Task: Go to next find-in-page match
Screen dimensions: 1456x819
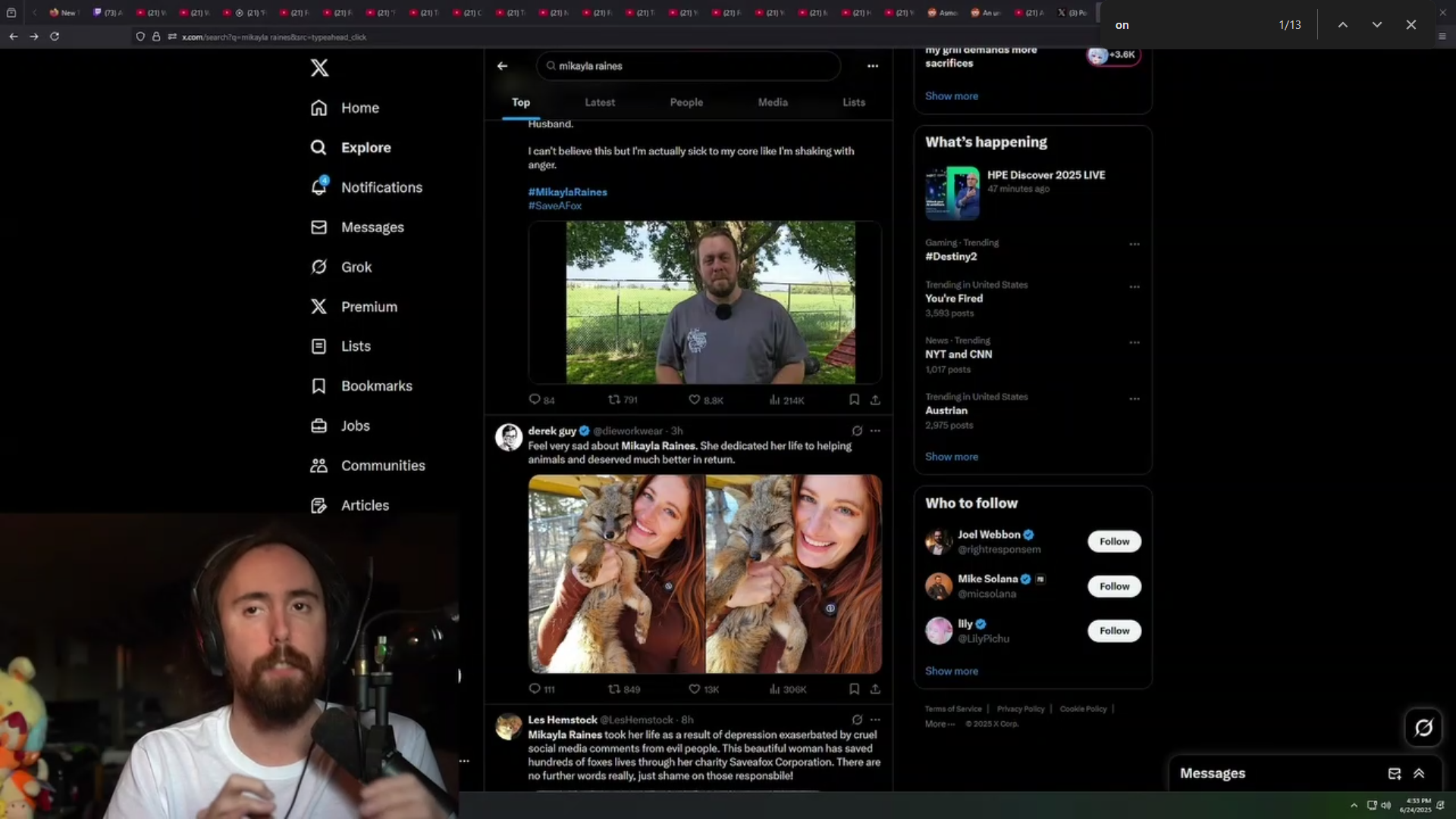Action: (1376, 25)
